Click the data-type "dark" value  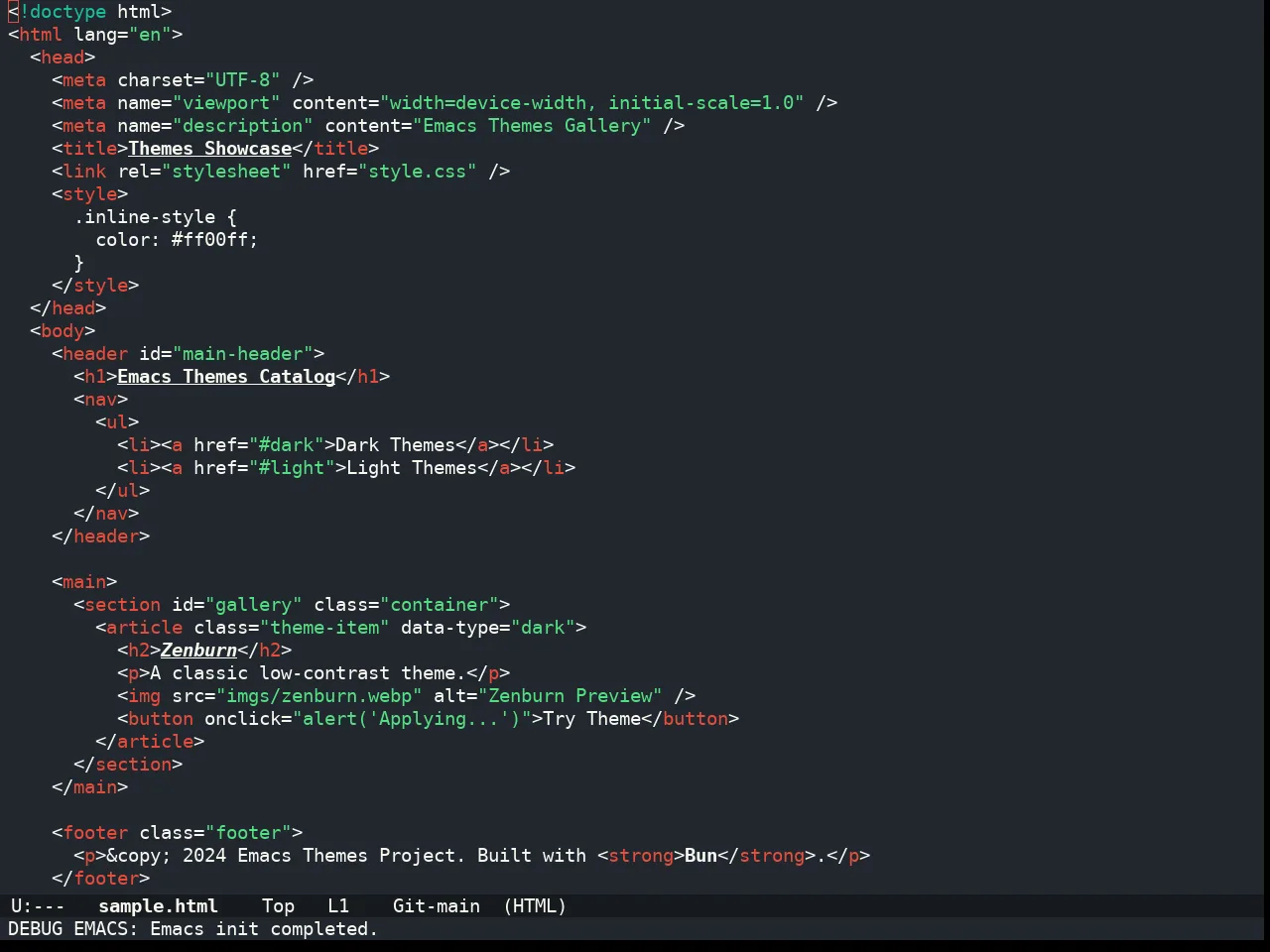click(x=543, y=627)
